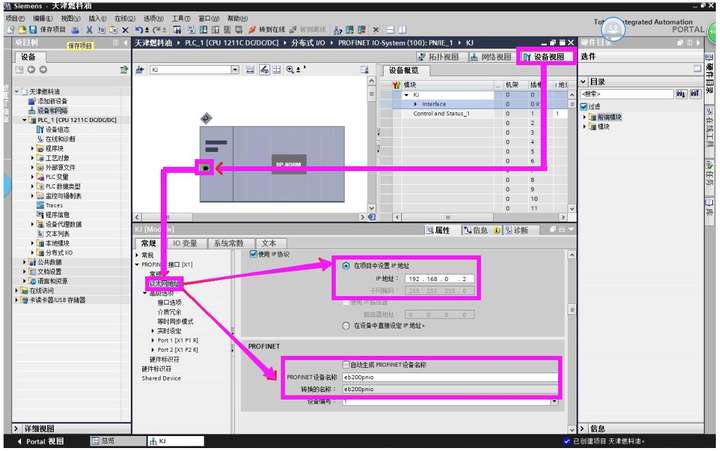
Task: Click the back arrow in the project tree toolbar
Action: pyautogui.click(x=31, y=70)
